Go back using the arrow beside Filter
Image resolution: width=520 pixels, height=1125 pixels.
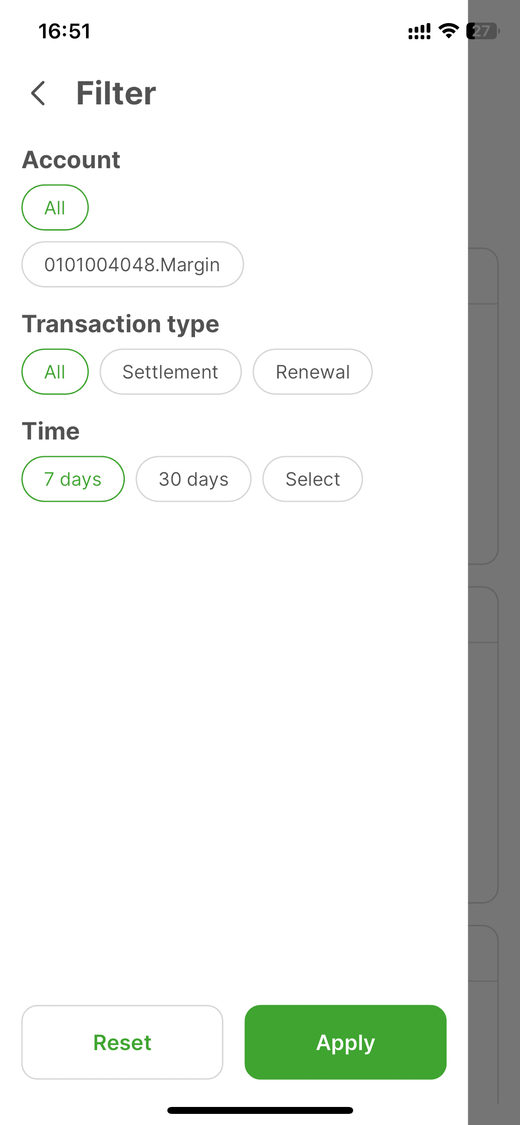(38, 93)
